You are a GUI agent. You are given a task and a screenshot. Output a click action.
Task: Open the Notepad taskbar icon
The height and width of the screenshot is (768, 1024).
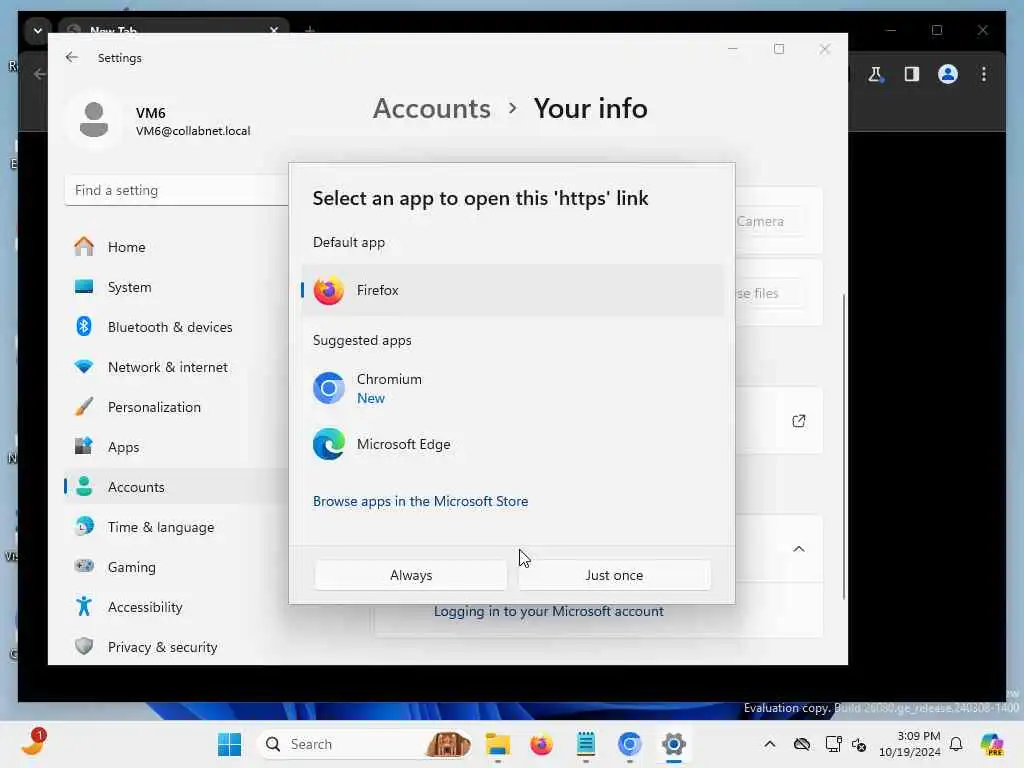[x=586, y=744]
